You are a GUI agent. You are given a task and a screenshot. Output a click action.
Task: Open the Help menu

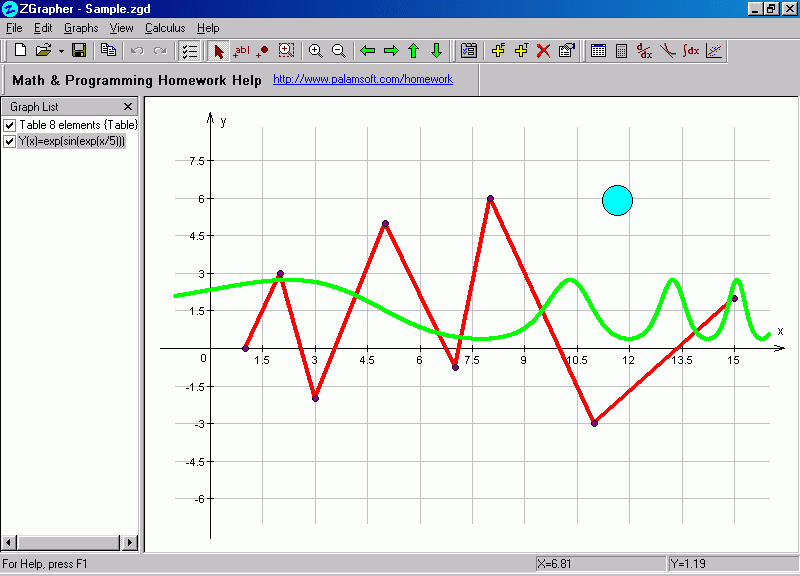[x=208, y=28]
